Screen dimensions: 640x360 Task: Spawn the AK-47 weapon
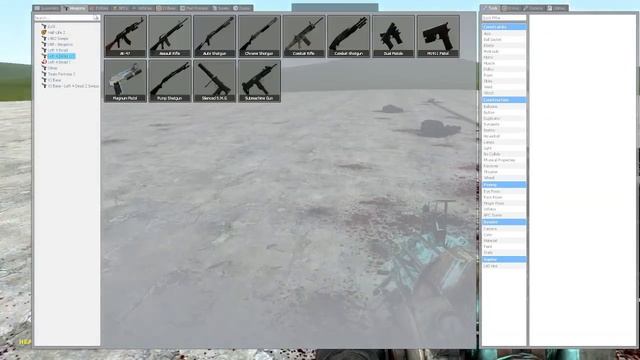coord(125,36)
